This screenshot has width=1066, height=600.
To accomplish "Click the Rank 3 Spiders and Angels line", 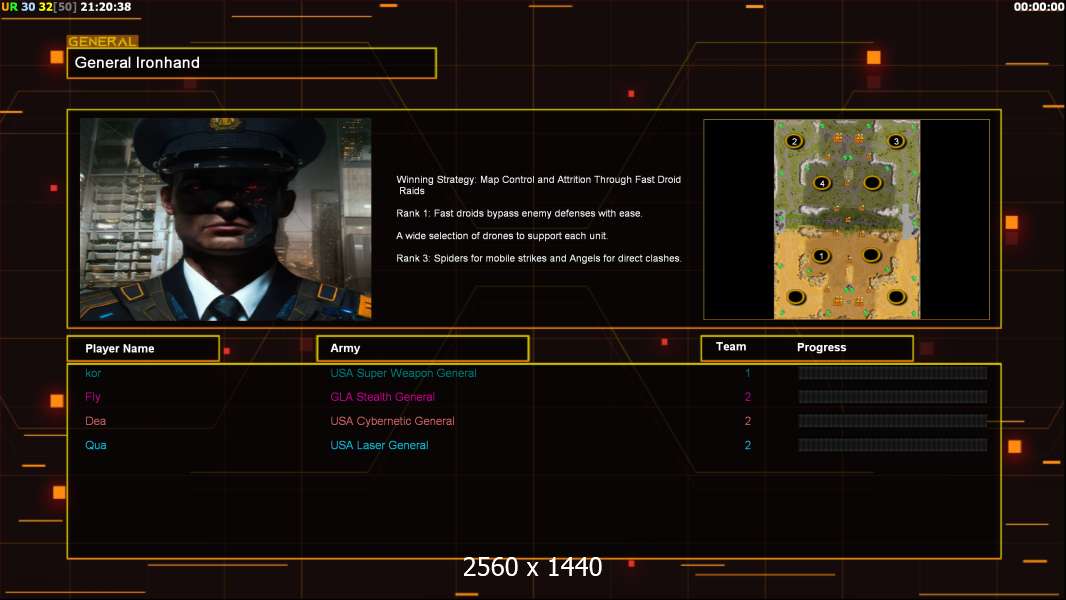I will pyautogui.click(x=538, y=258).
